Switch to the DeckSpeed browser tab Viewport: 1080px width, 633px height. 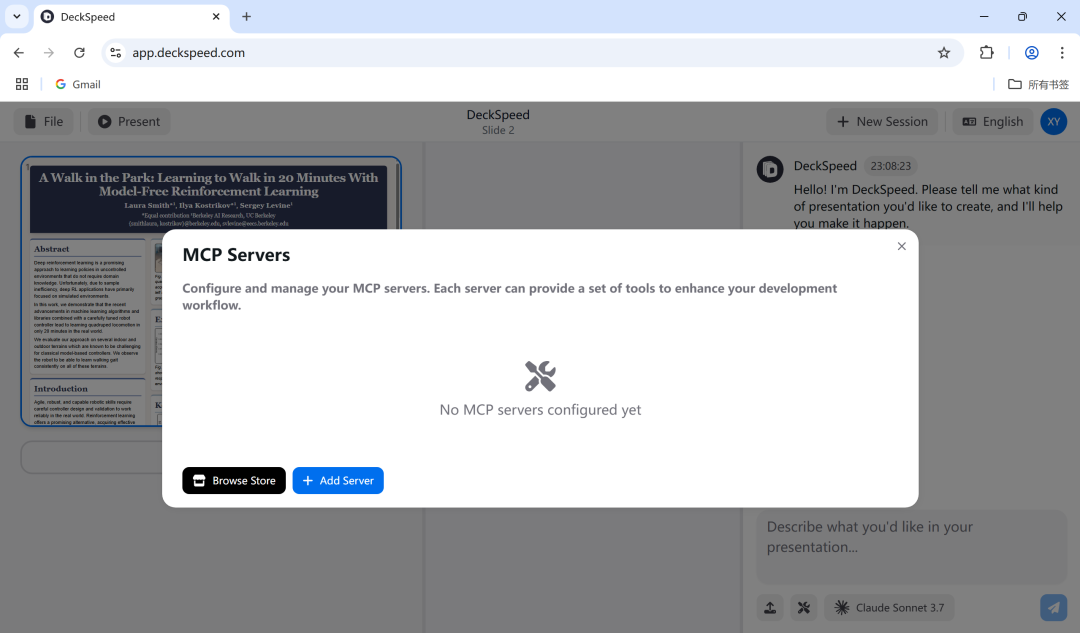pos(131,17)
